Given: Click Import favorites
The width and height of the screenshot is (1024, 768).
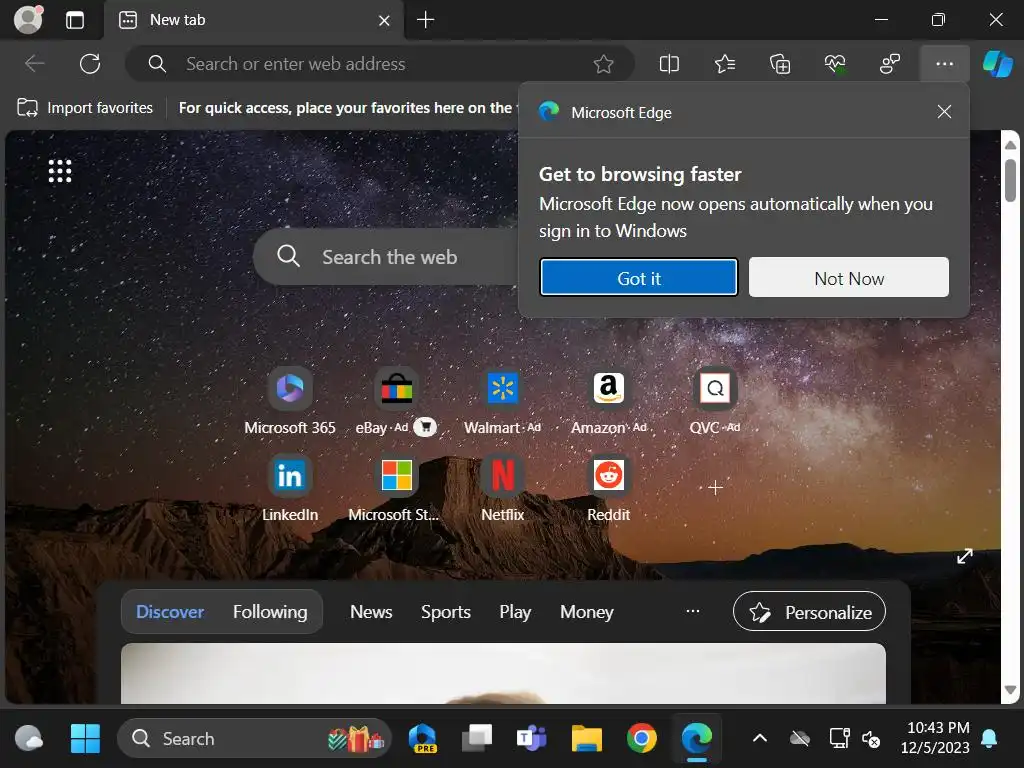Looking at the screenshot, I should [x=85, y=108].
